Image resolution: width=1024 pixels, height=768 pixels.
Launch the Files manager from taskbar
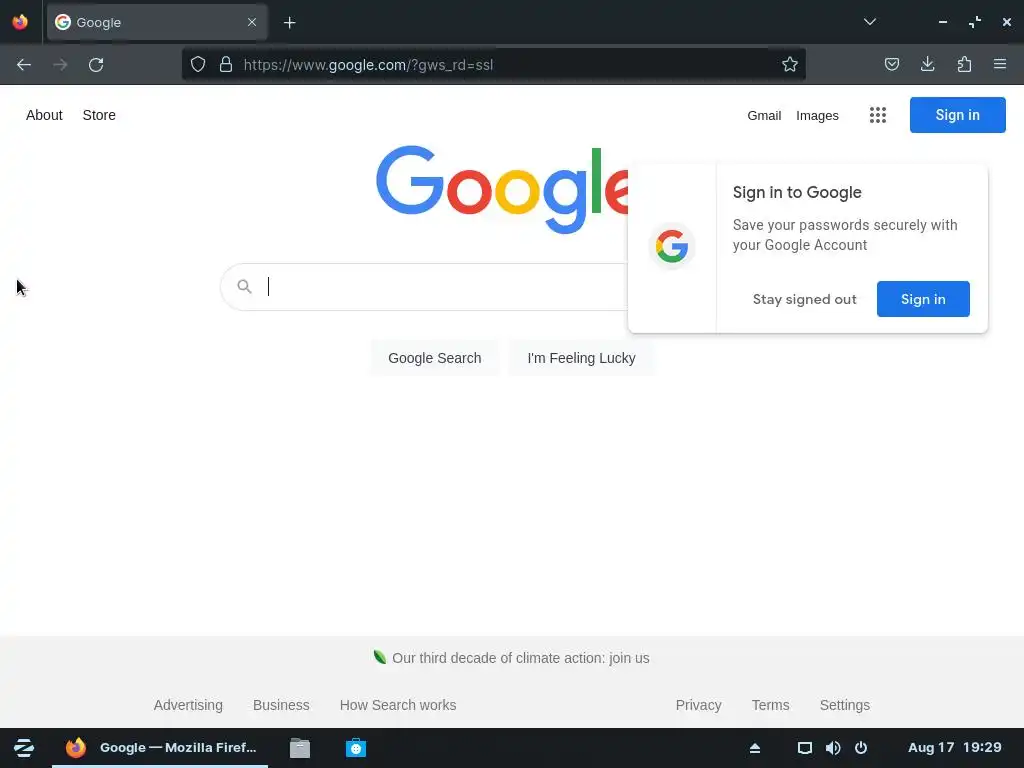300,748
